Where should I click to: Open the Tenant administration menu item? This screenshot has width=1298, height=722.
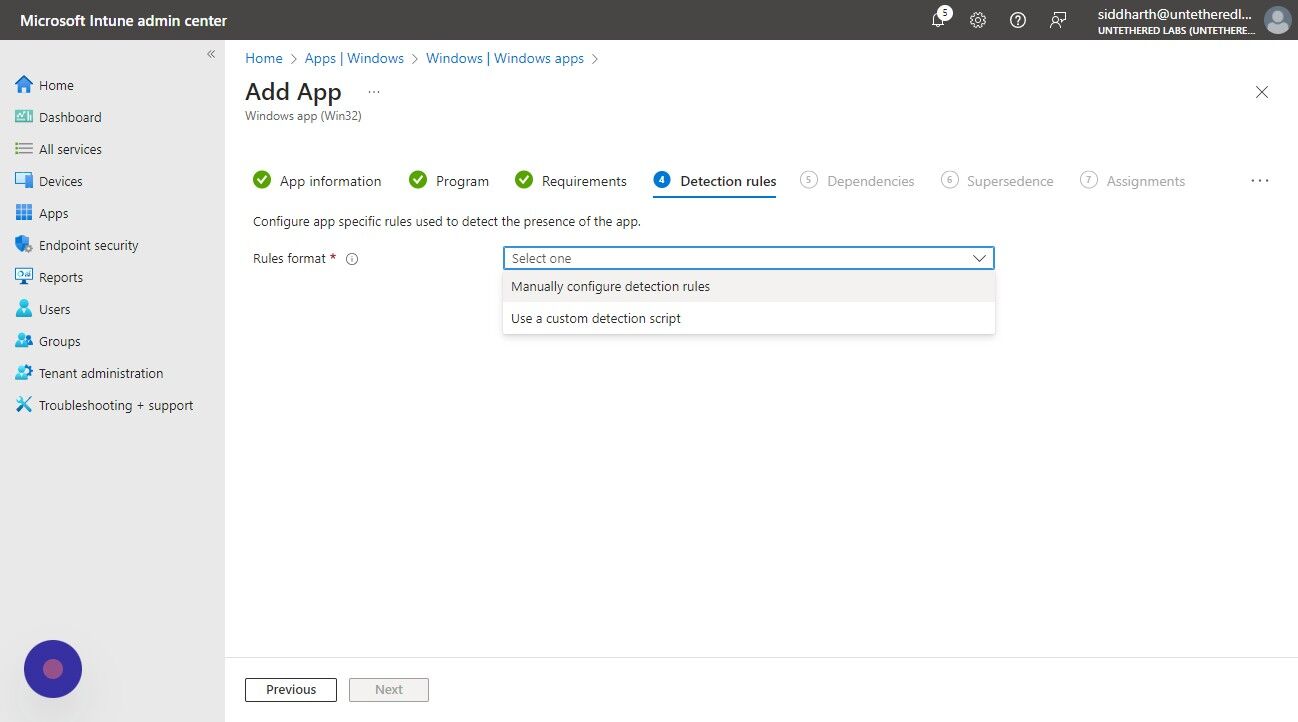point(101,373)
